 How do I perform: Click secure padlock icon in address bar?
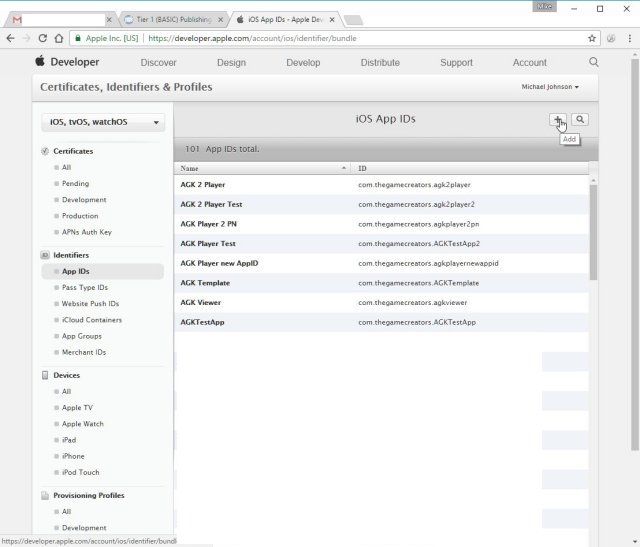[x=78, y=38]
